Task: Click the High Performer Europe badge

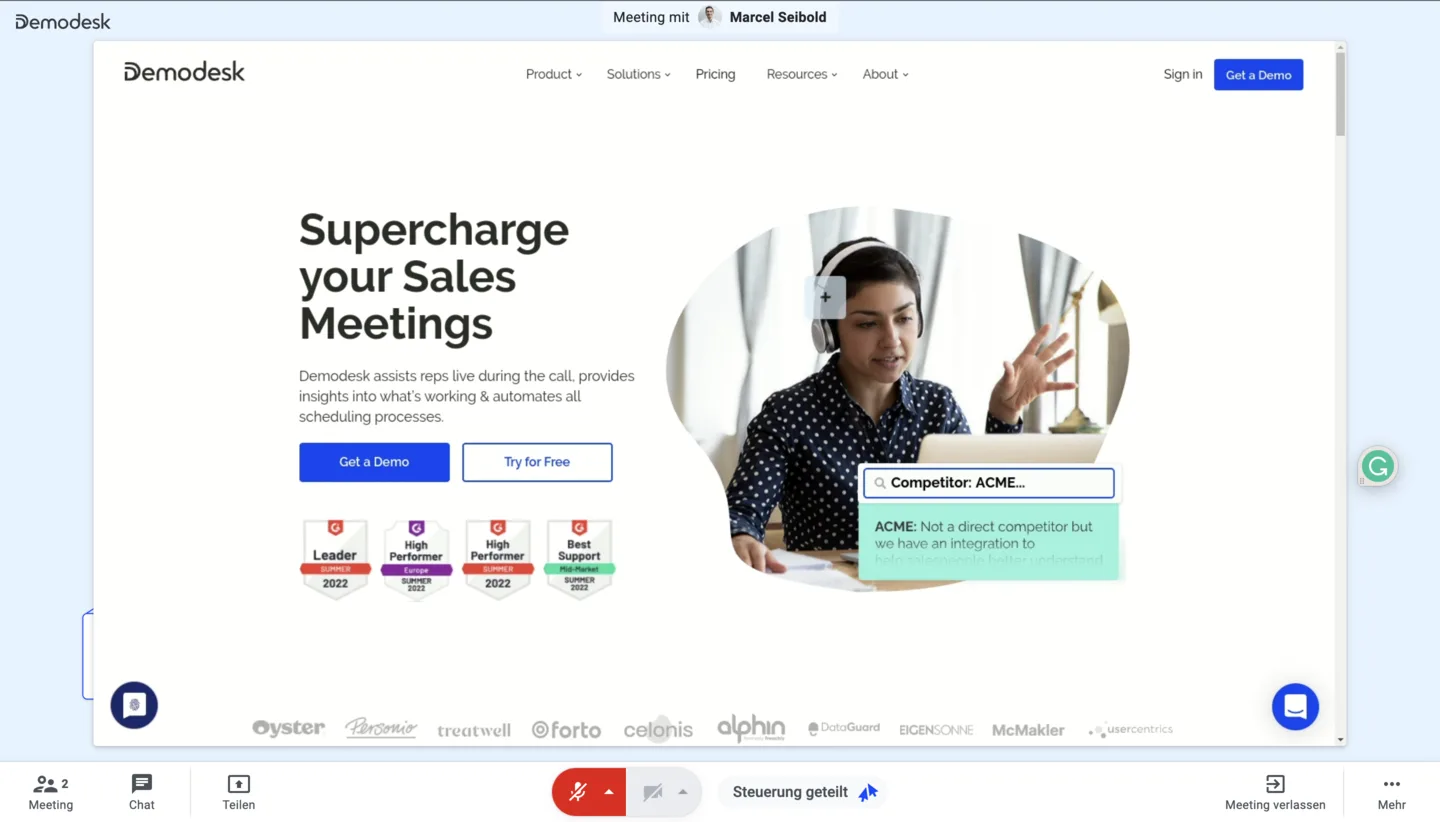Action: click(x=416, y=559)
